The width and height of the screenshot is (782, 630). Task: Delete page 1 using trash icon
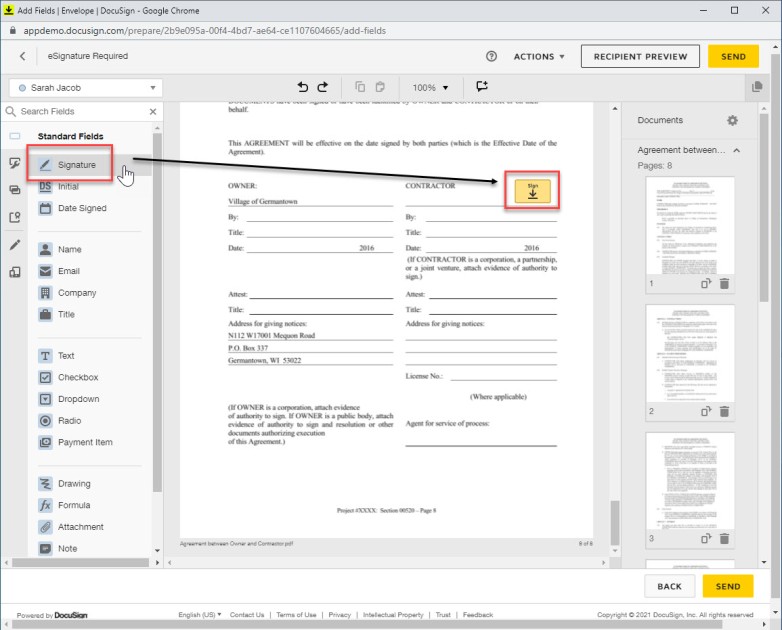point(724,284)
